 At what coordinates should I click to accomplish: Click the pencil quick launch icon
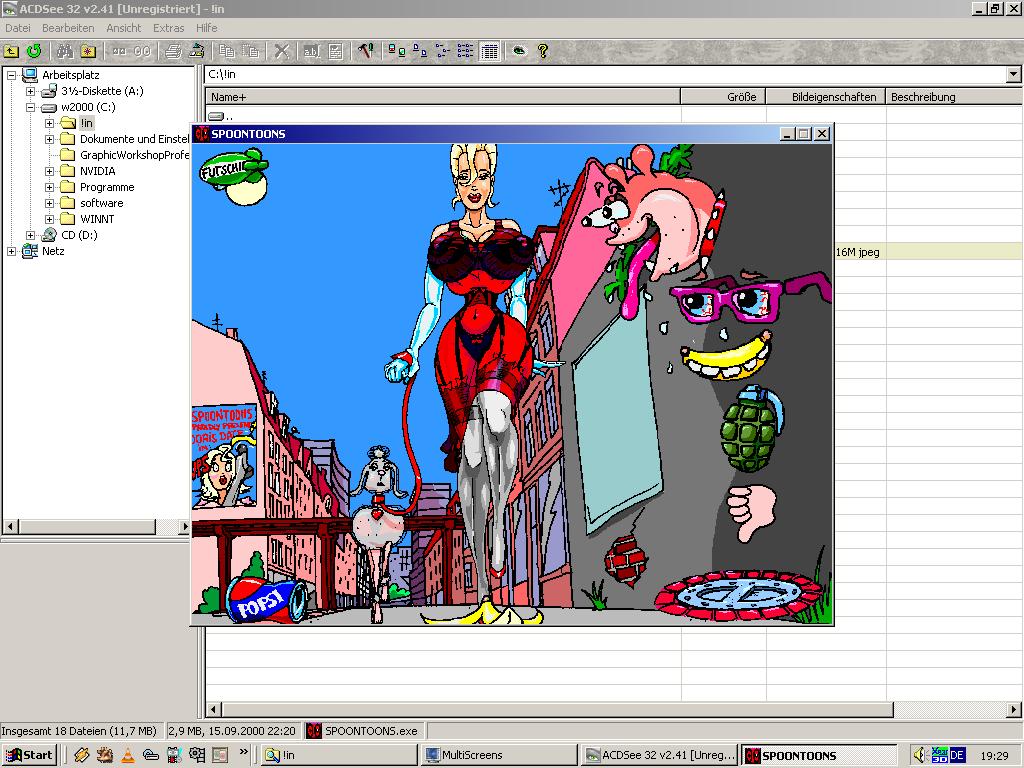(x=81, y=755)
